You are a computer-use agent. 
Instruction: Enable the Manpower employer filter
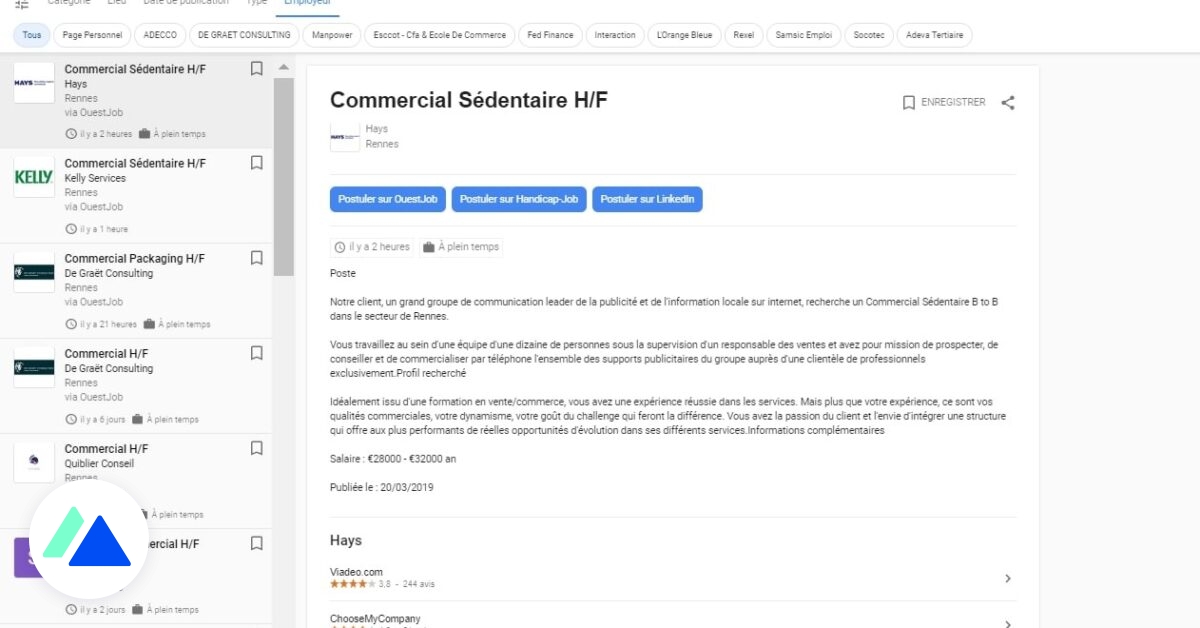point(331,35)
